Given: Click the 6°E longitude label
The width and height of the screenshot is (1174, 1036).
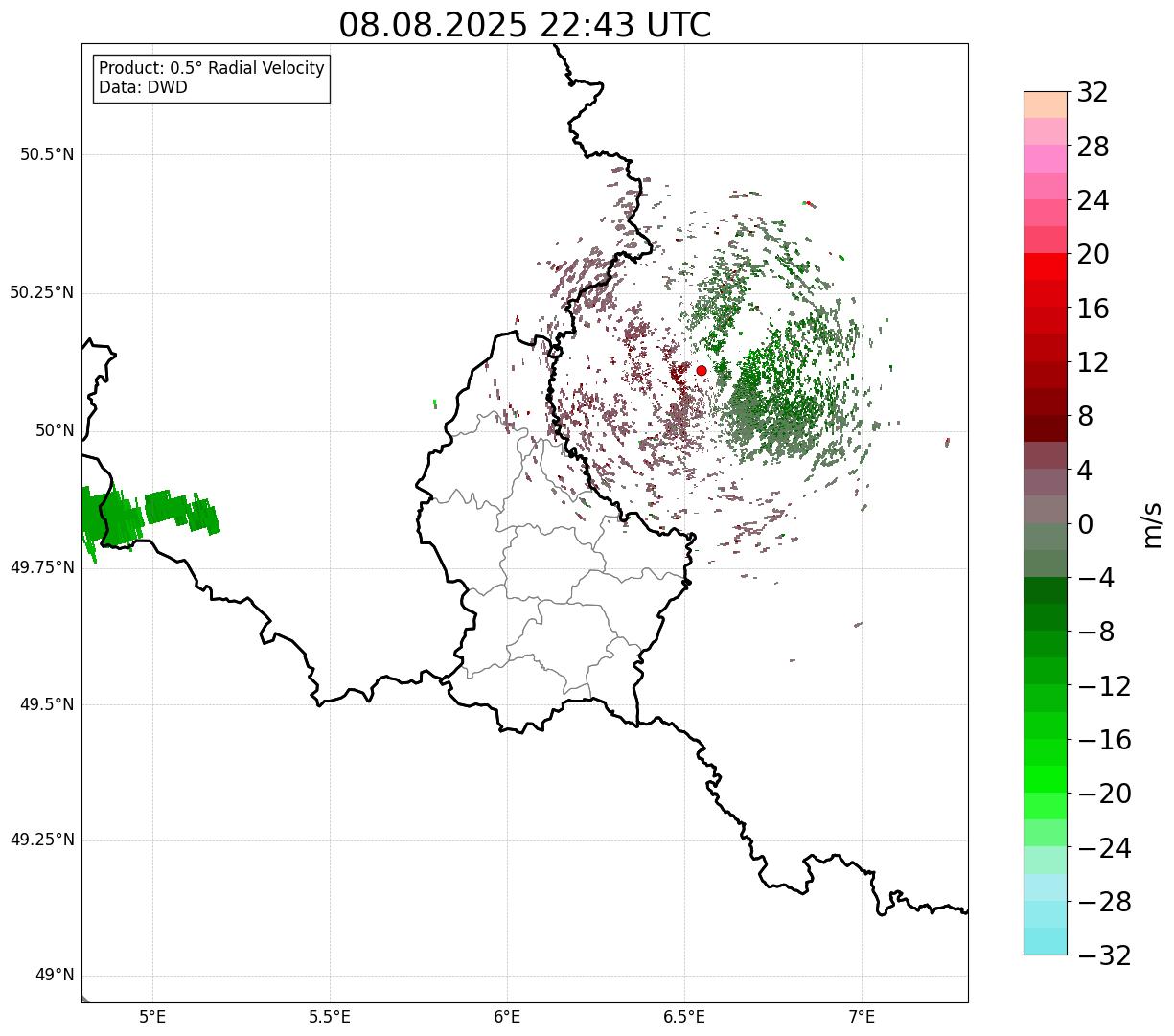Looking at the screenshot, I should [x=507, y=1017].
